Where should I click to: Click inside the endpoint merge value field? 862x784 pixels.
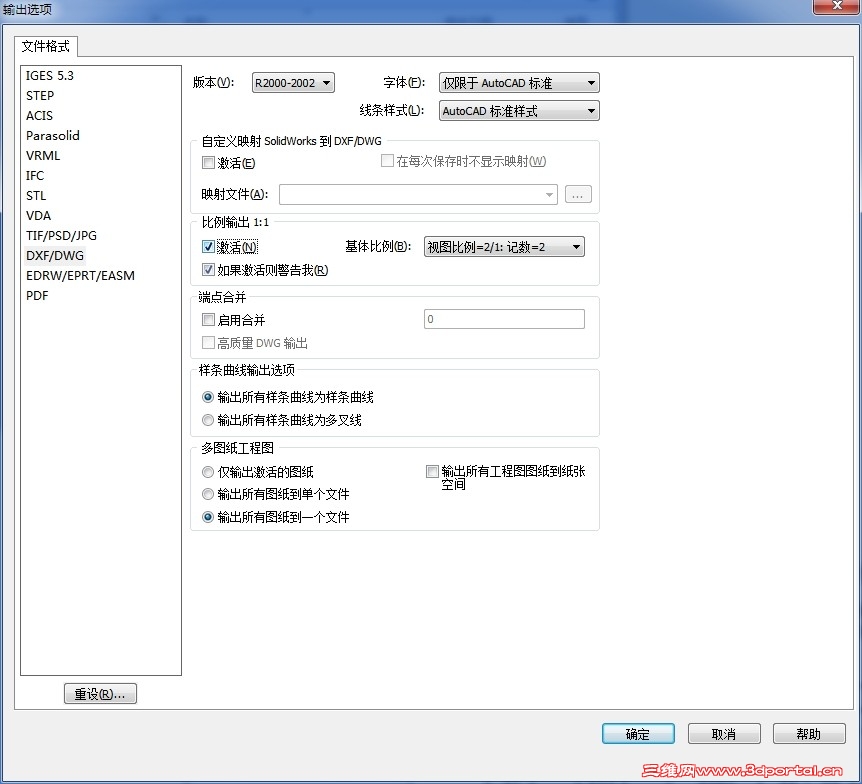(504, 318)
